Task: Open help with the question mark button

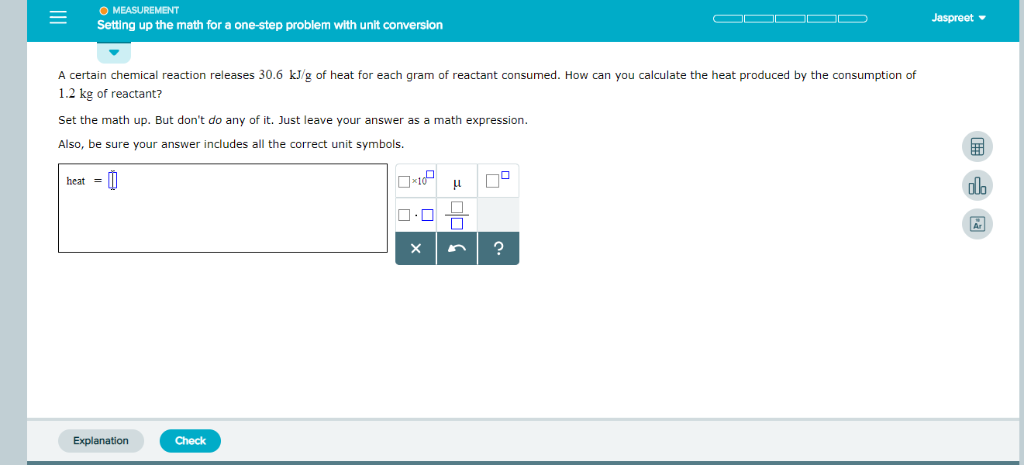Action: point(498,249)
